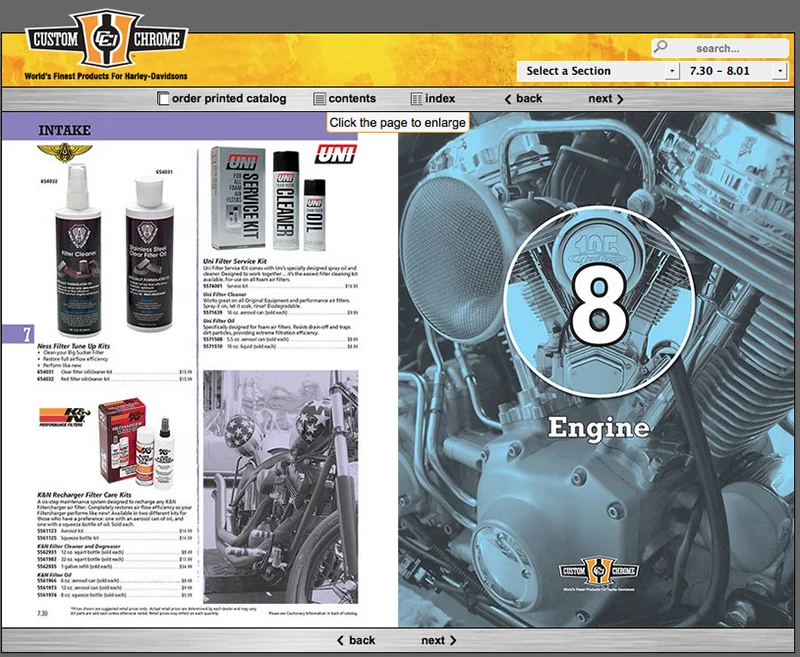This screenshot has width=800, height=657.
Task: Click the order printed catalog icon
Action: (x=163, y=98)
